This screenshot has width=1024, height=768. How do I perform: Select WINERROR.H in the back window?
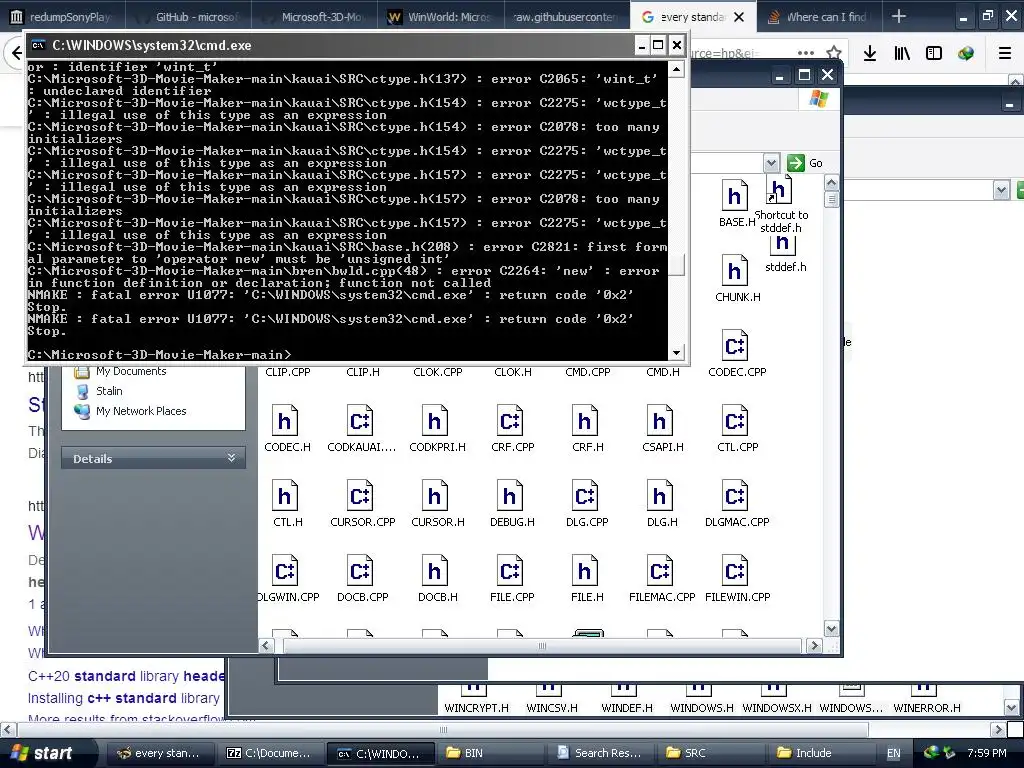coord(926,699)
